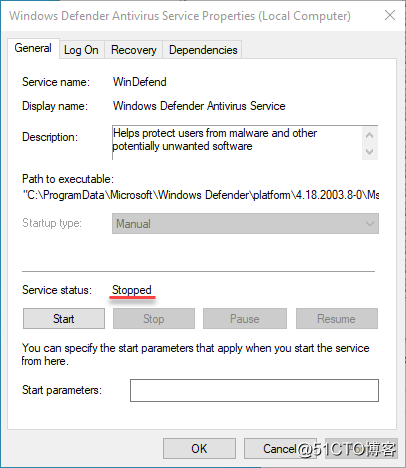Click the Helps protect users description text
The image size is (406, 468).
(215, 140)
